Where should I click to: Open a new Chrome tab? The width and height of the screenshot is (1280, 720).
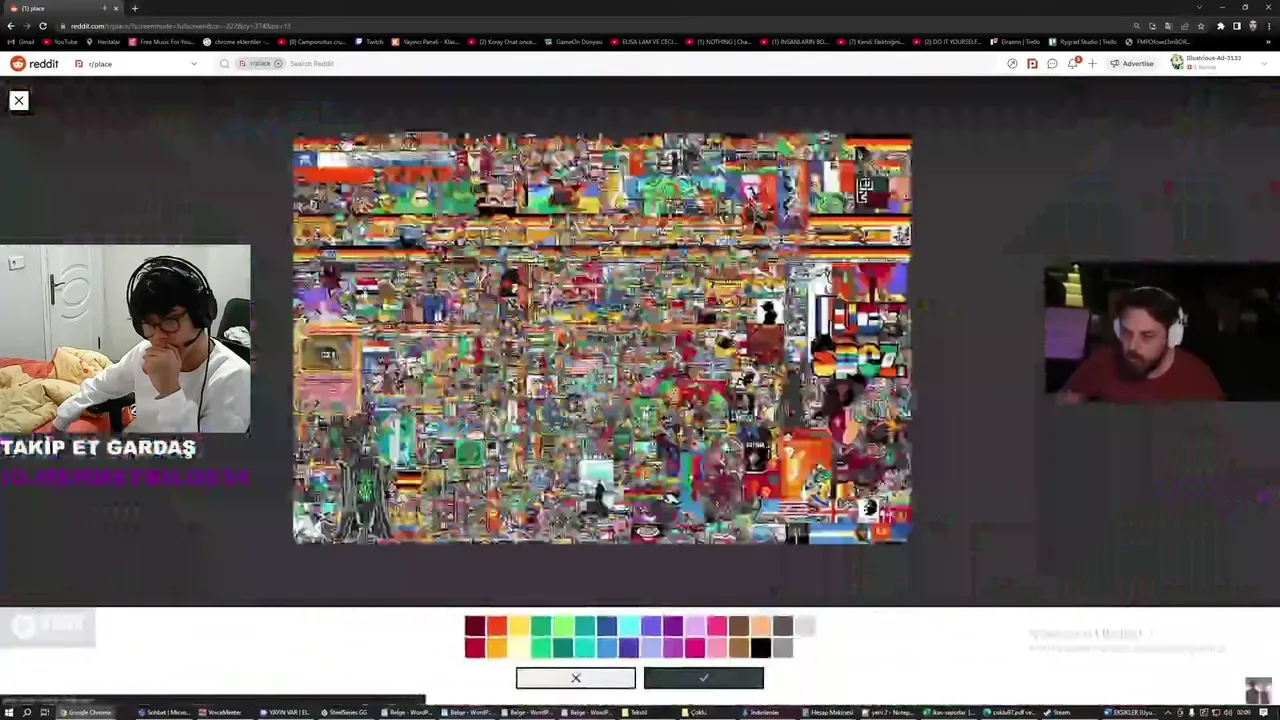[135, 8]
